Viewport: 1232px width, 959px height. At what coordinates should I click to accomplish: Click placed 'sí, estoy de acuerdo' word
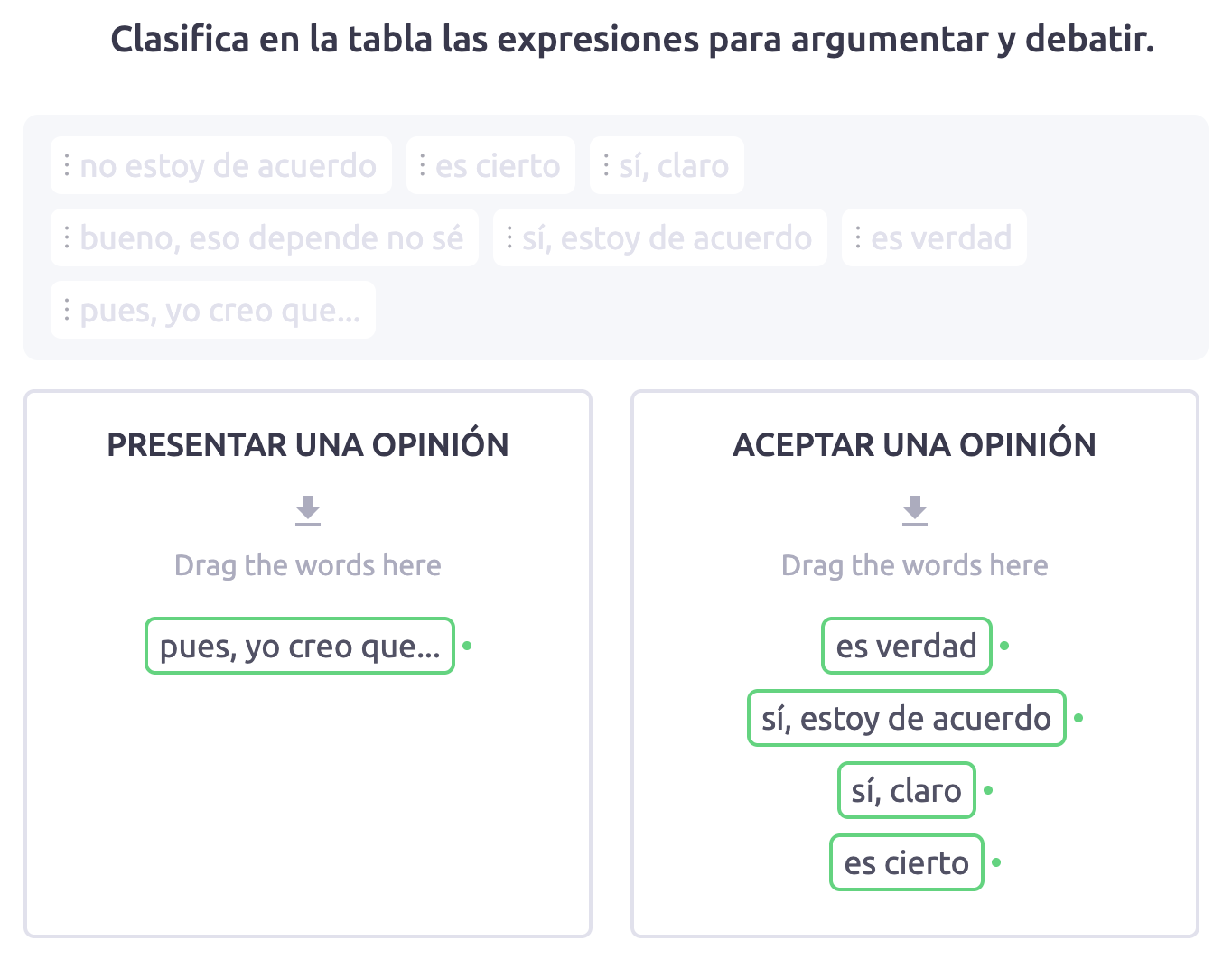pos(907,718)
